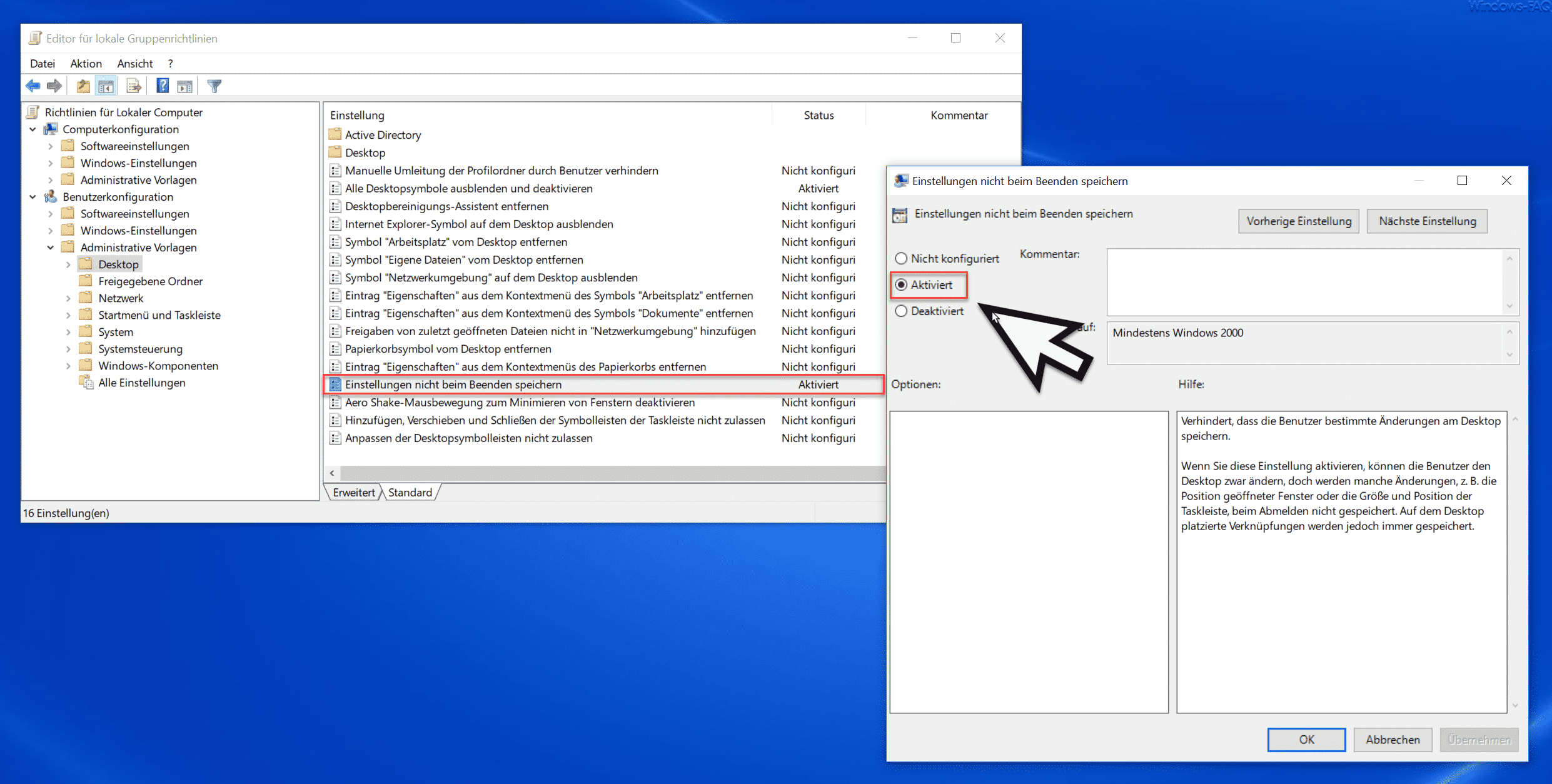Click the Status column header
The width and height of the screenshot is (1552, 784).
819,115
